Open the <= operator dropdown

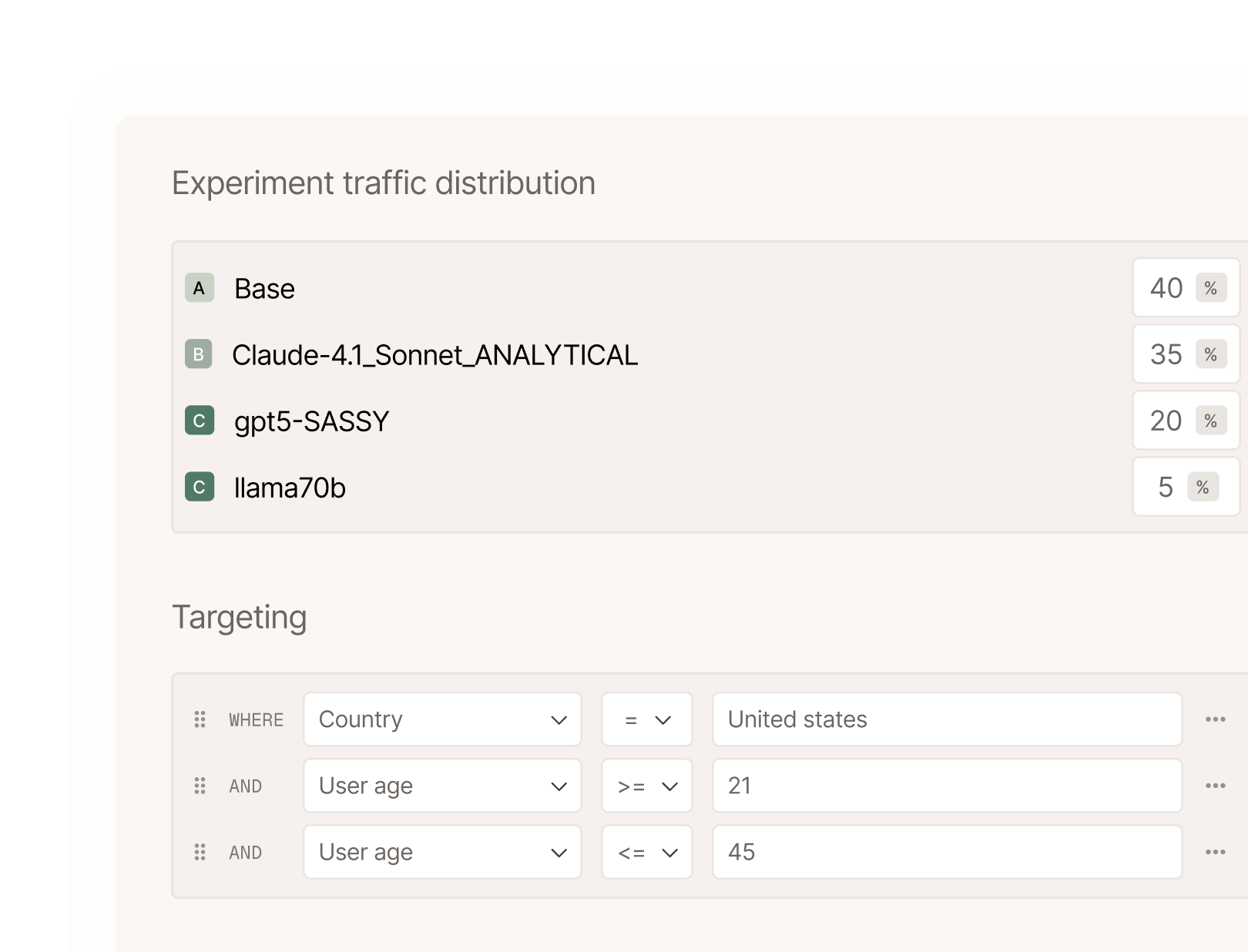point(647,852)
